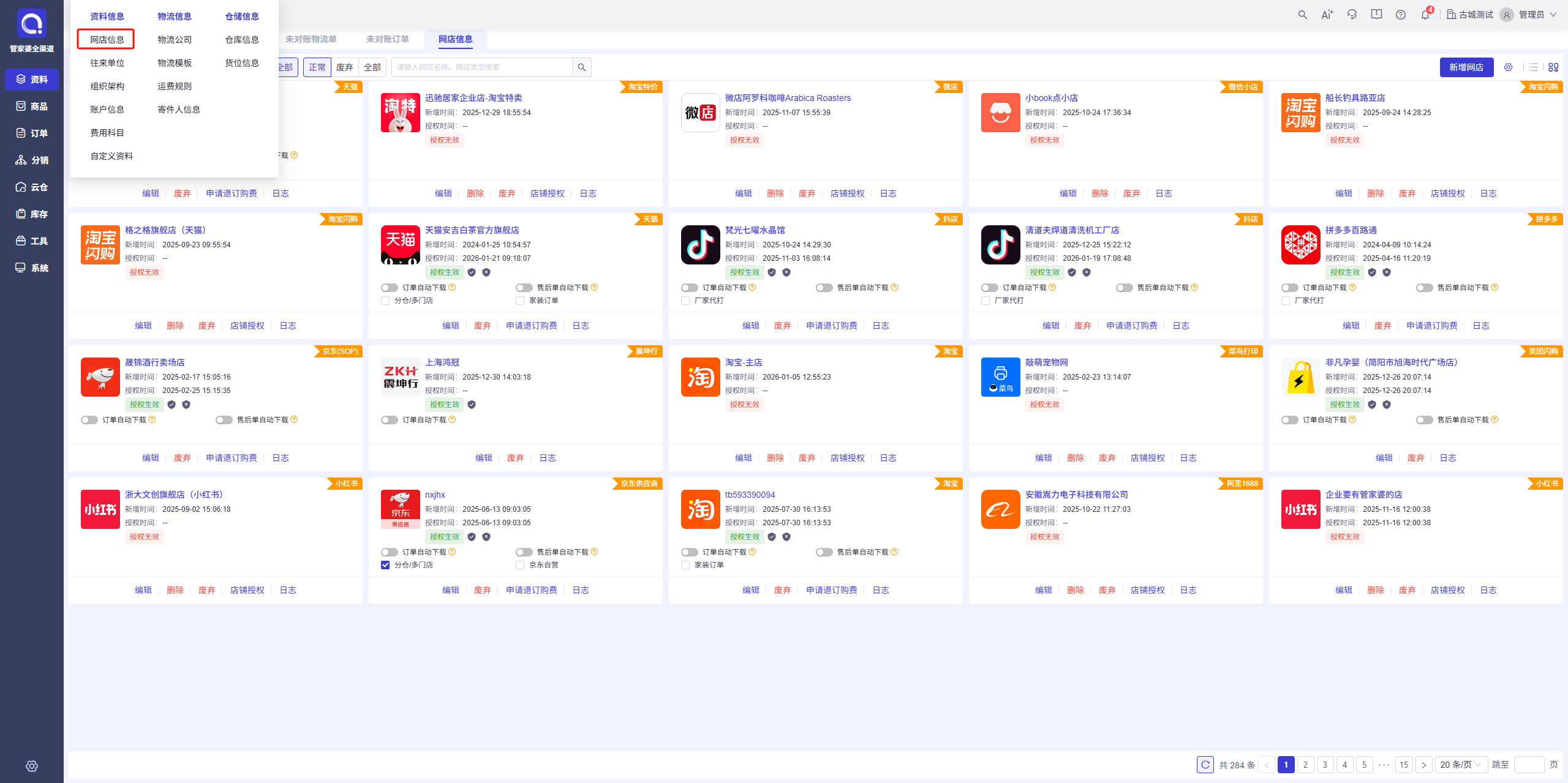Viewport: 1568px width, 783px height.
Task: Click the 跳至 page number input
Action: [1529, 765]
